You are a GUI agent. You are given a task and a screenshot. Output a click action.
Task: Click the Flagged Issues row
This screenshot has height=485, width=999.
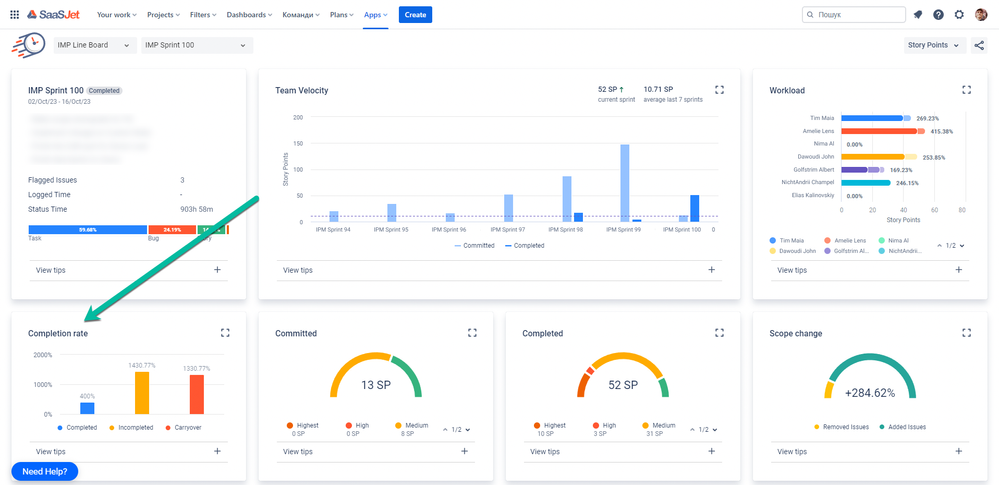point(126,180)
